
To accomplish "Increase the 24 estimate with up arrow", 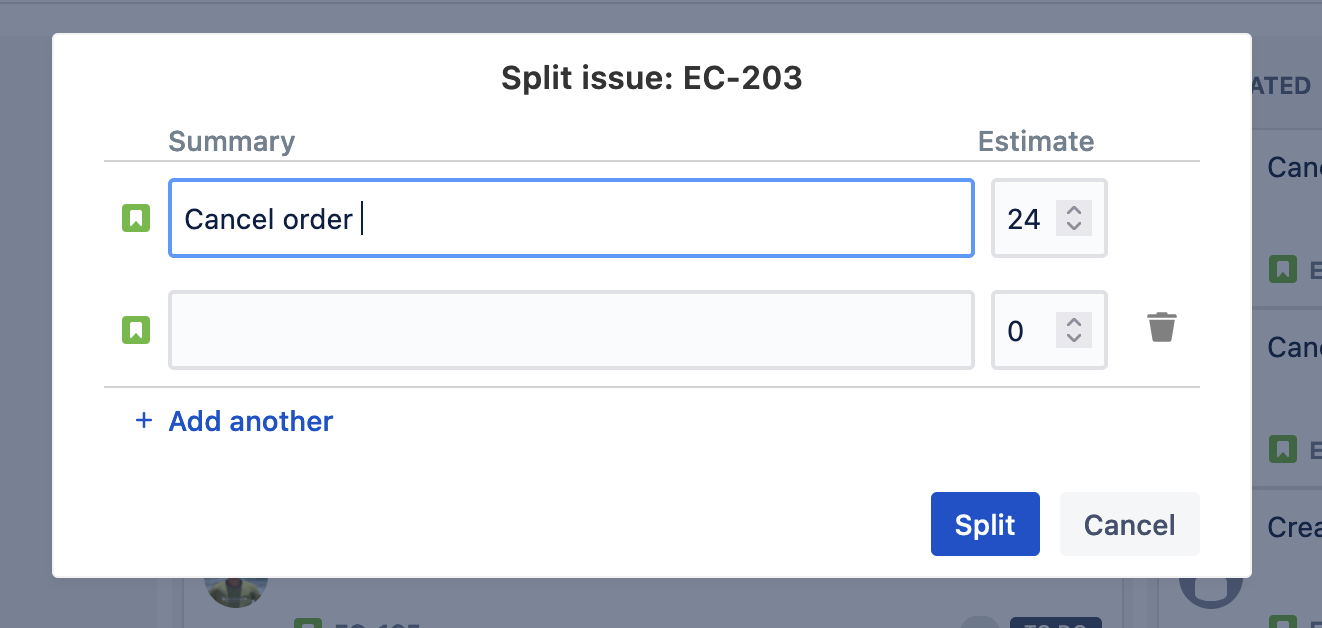I will (x=1074, y=210).
